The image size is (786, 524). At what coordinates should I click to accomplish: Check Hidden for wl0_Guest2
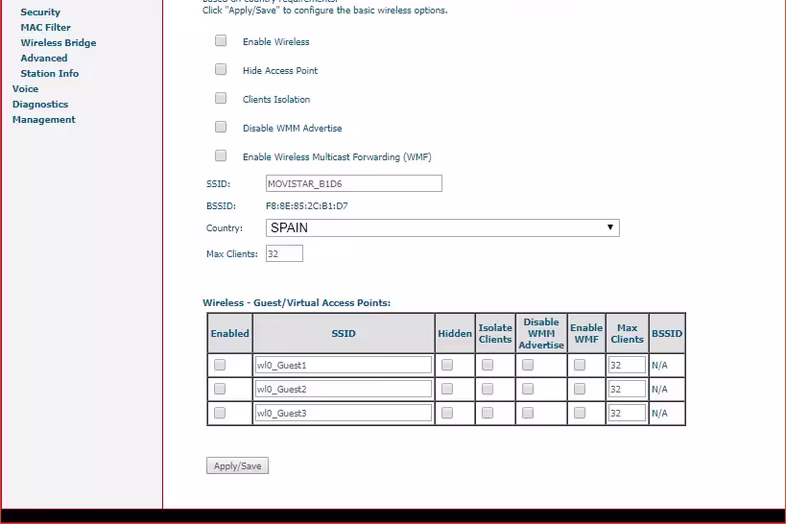pos(447,389)
